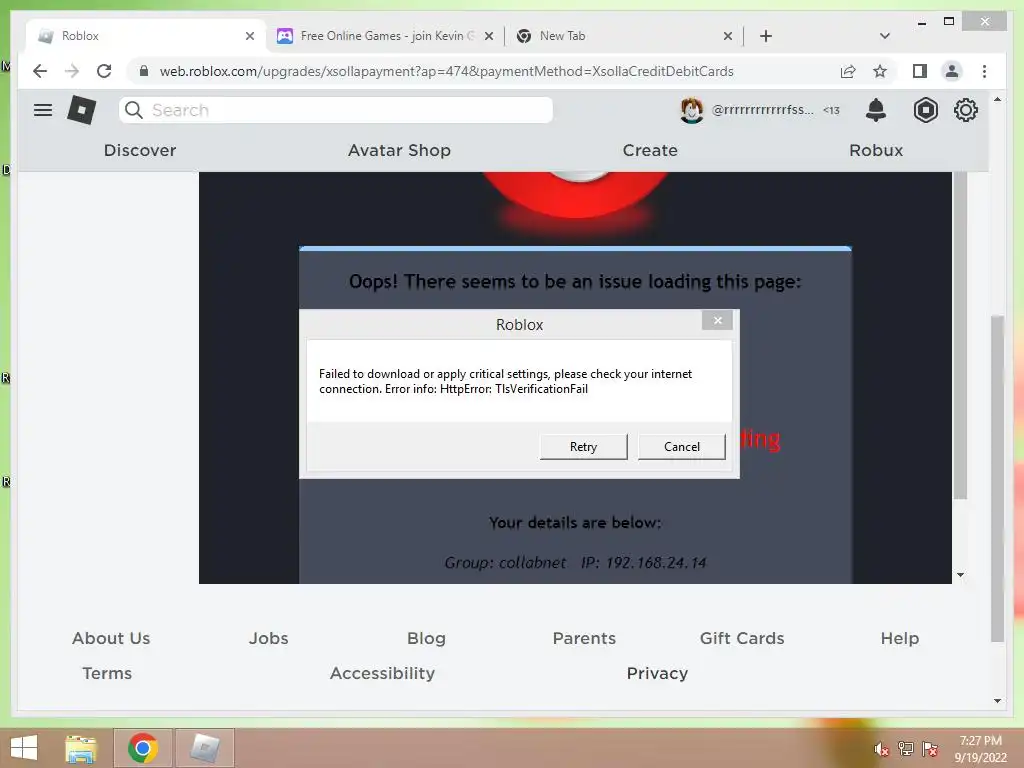Close the Free Online Games tab

click(489, 36)
